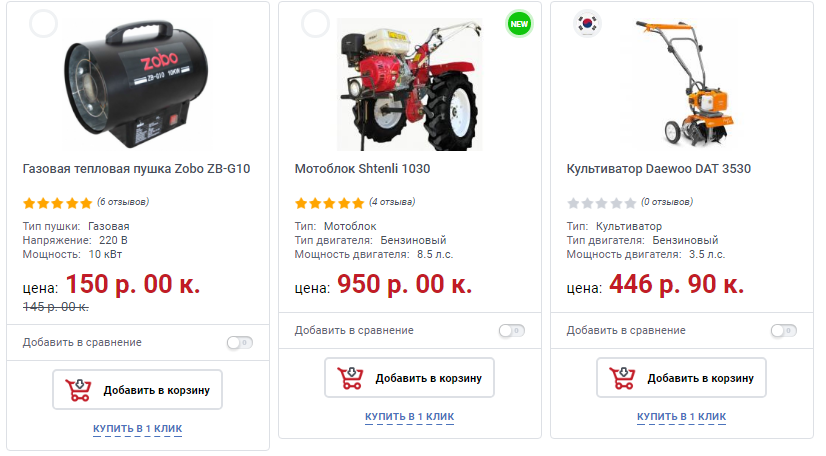Buy Zobo ZB-G10 in 1 click

(x=137, y=429)
